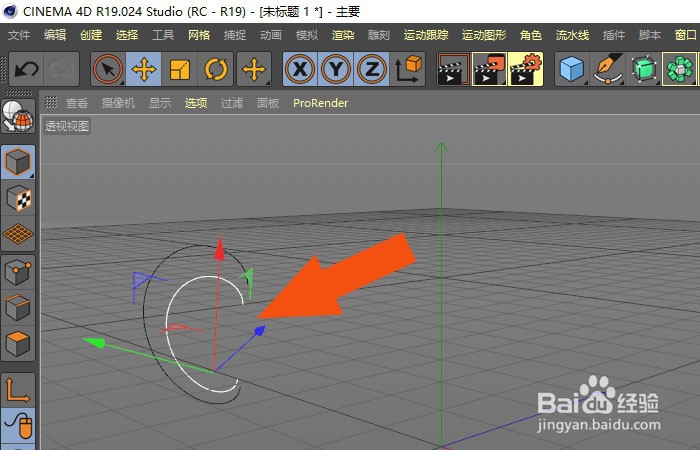Open the 捕捉 menu
The width and height of the screenshot is (700, 450).
(x=235, y=35)
